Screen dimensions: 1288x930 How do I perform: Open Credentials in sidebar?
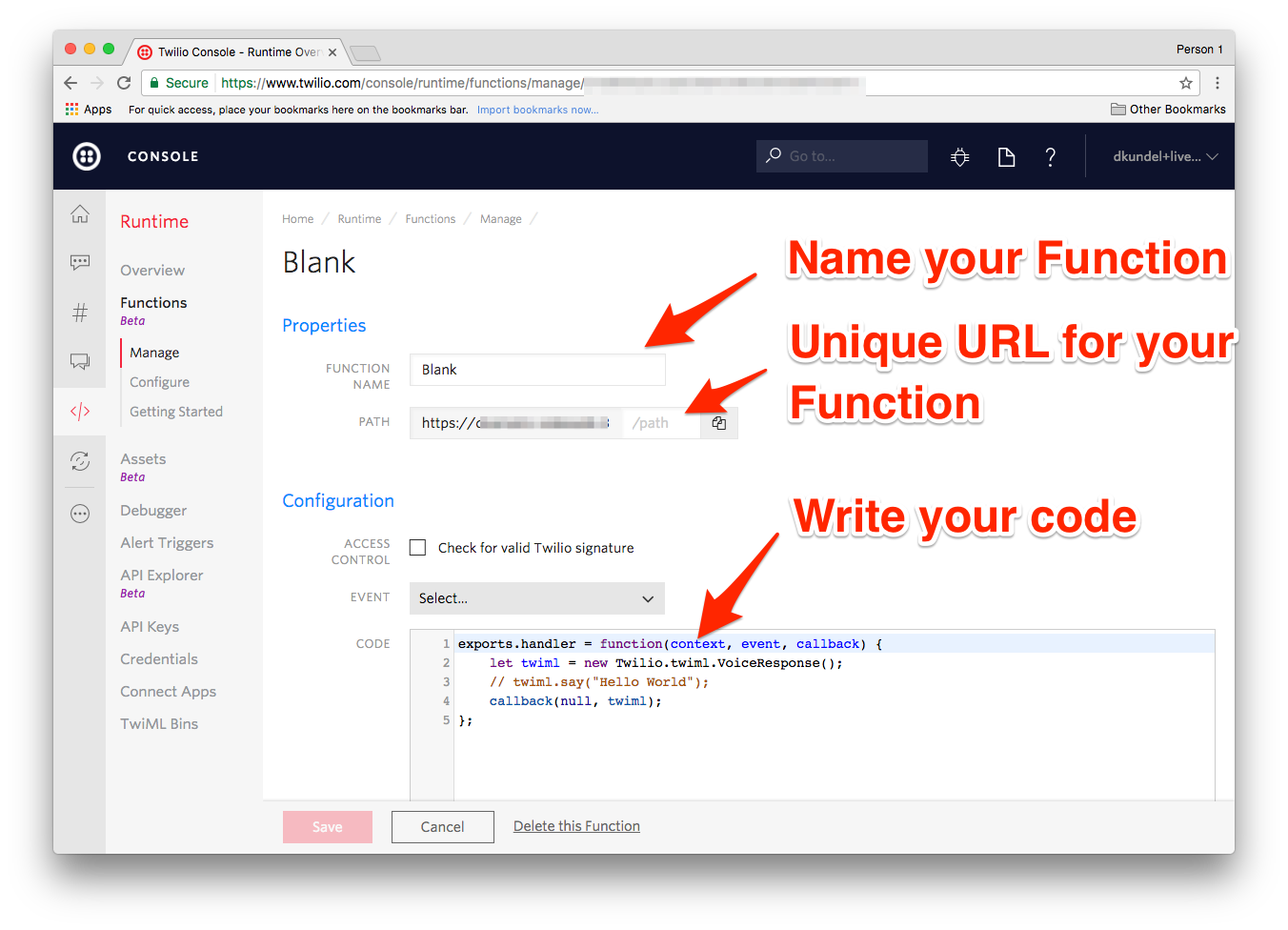[x=159, y=659]
